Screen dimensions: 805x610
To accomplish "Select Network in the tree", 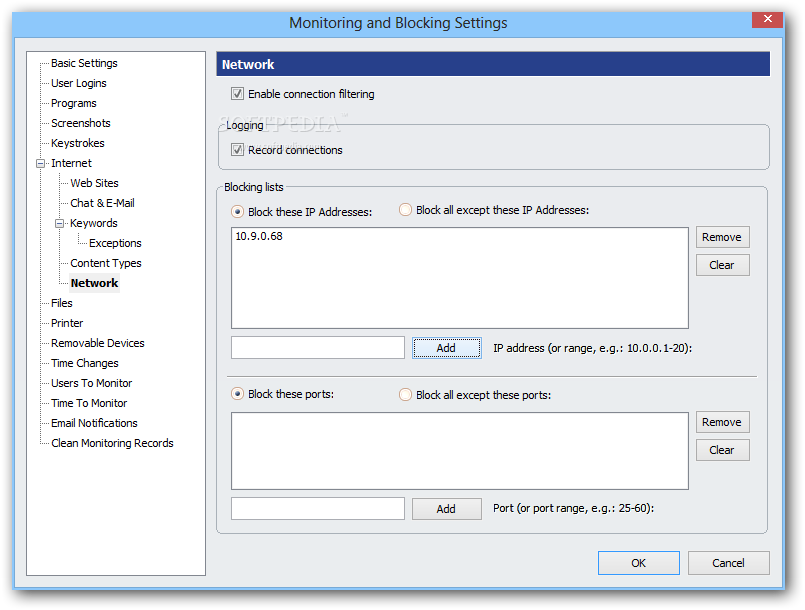I will pos(94,283).
